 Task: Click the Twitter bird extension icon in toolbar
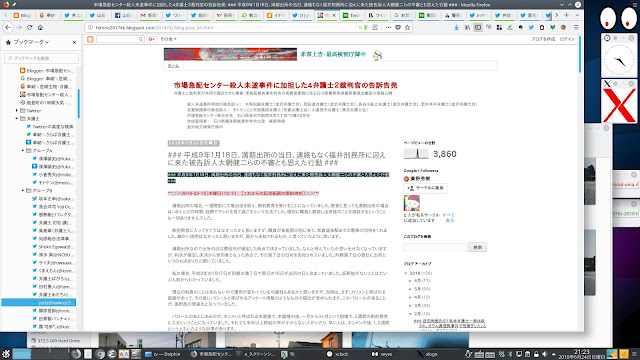pyautogui.click(x=531, y=27)
